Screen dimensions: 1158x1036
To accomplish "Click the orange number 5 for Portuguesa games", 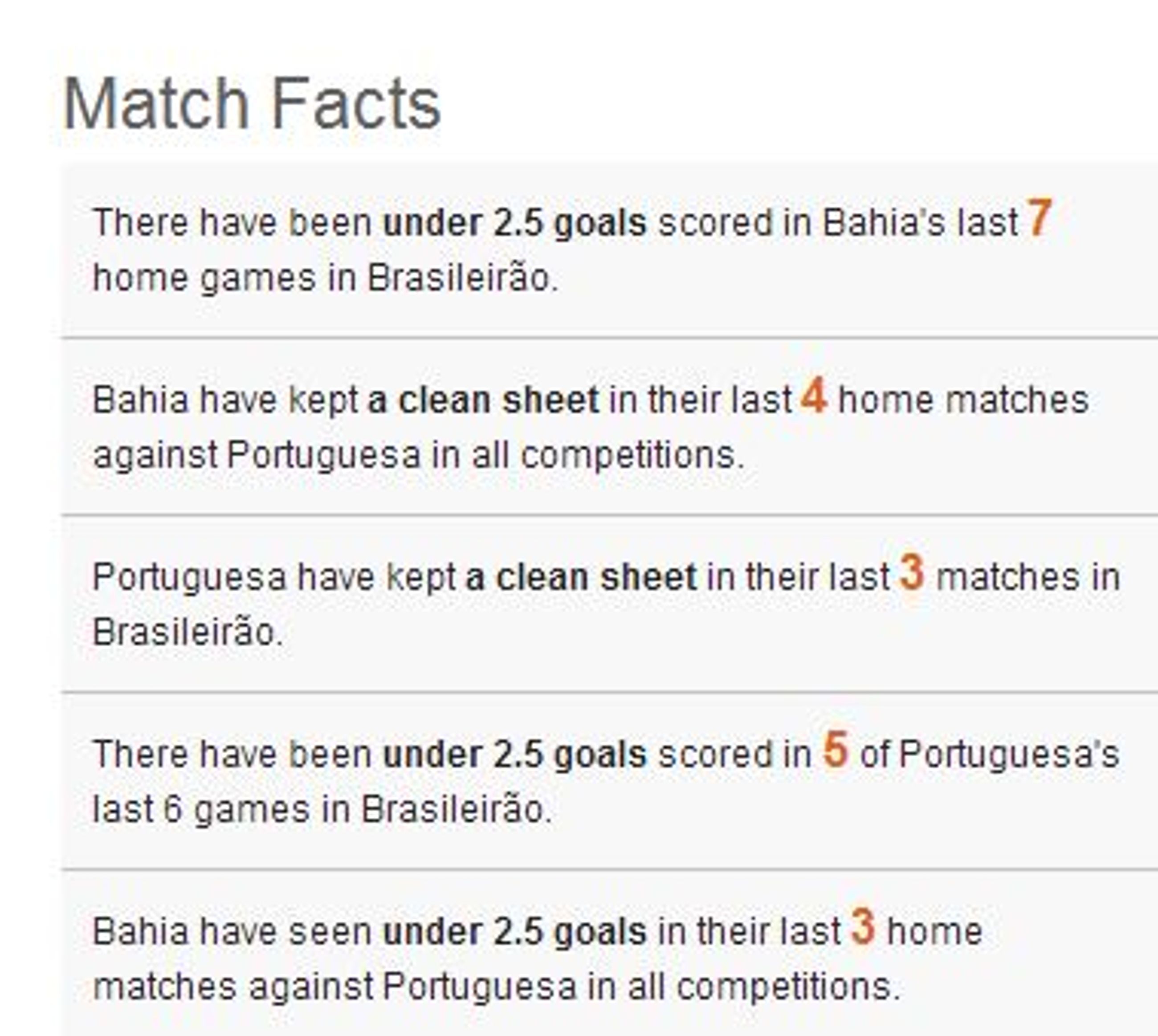I will point(835,750).
